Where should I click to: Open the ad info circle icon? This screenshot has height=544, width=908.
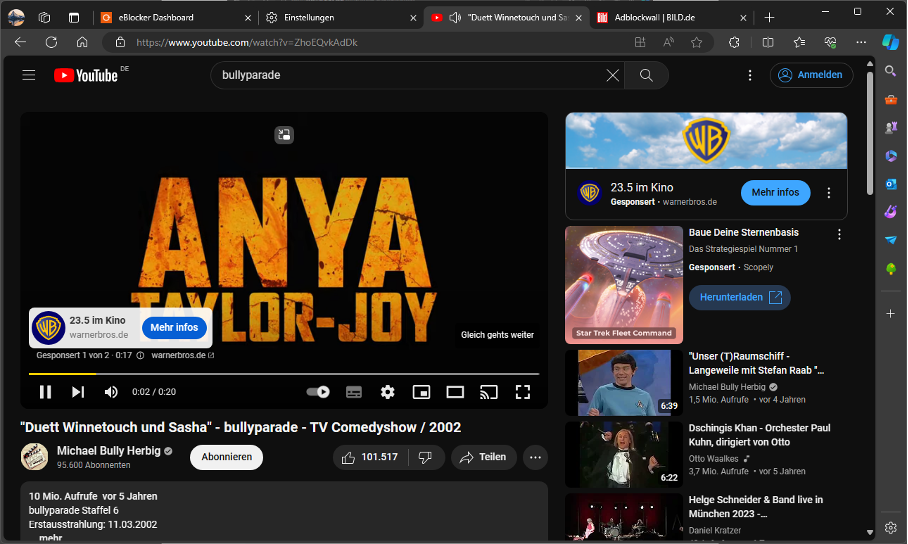coord(140,356)
